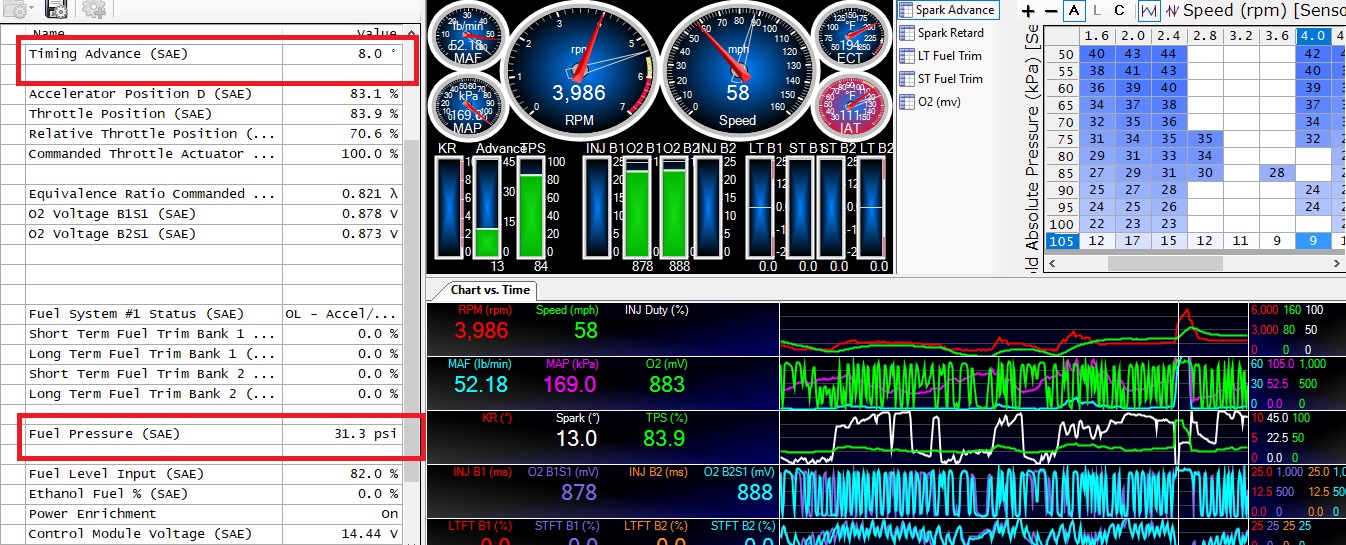Image resolution: width=1346 pixels, height=545 pixels.
Task: Click the red IAT temperature gauge
Action: pyautogui.click(x=848, y=105)
